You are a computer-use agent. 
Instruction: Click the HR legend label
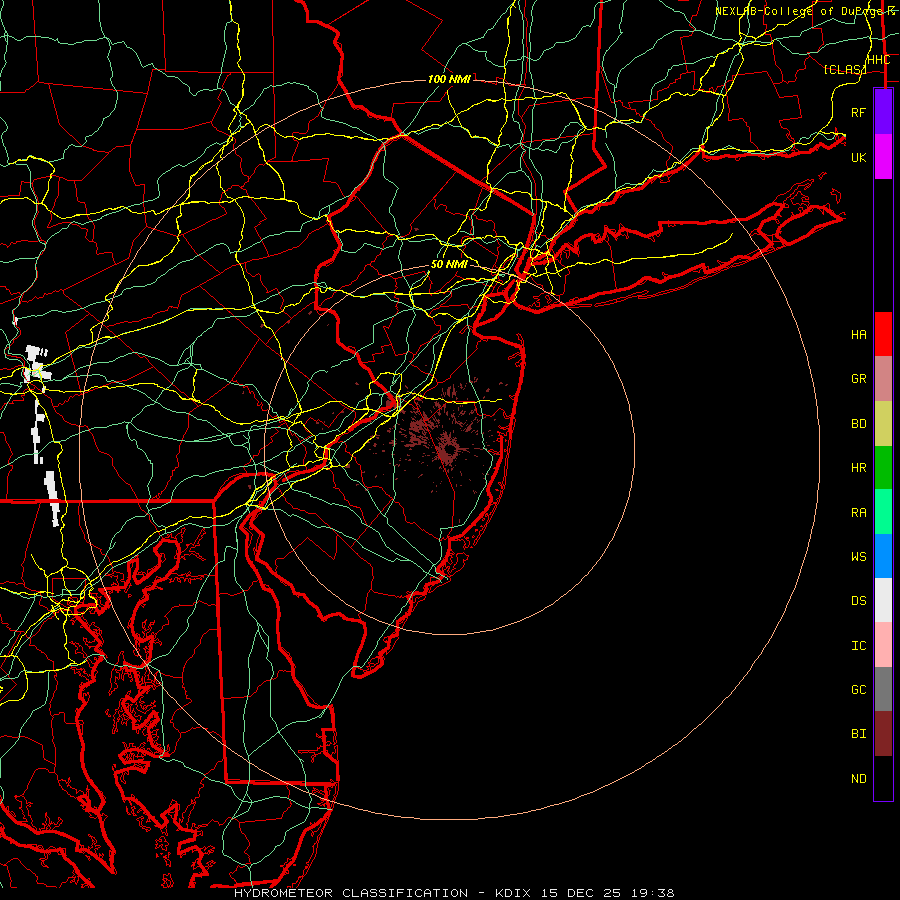(859, 468)
